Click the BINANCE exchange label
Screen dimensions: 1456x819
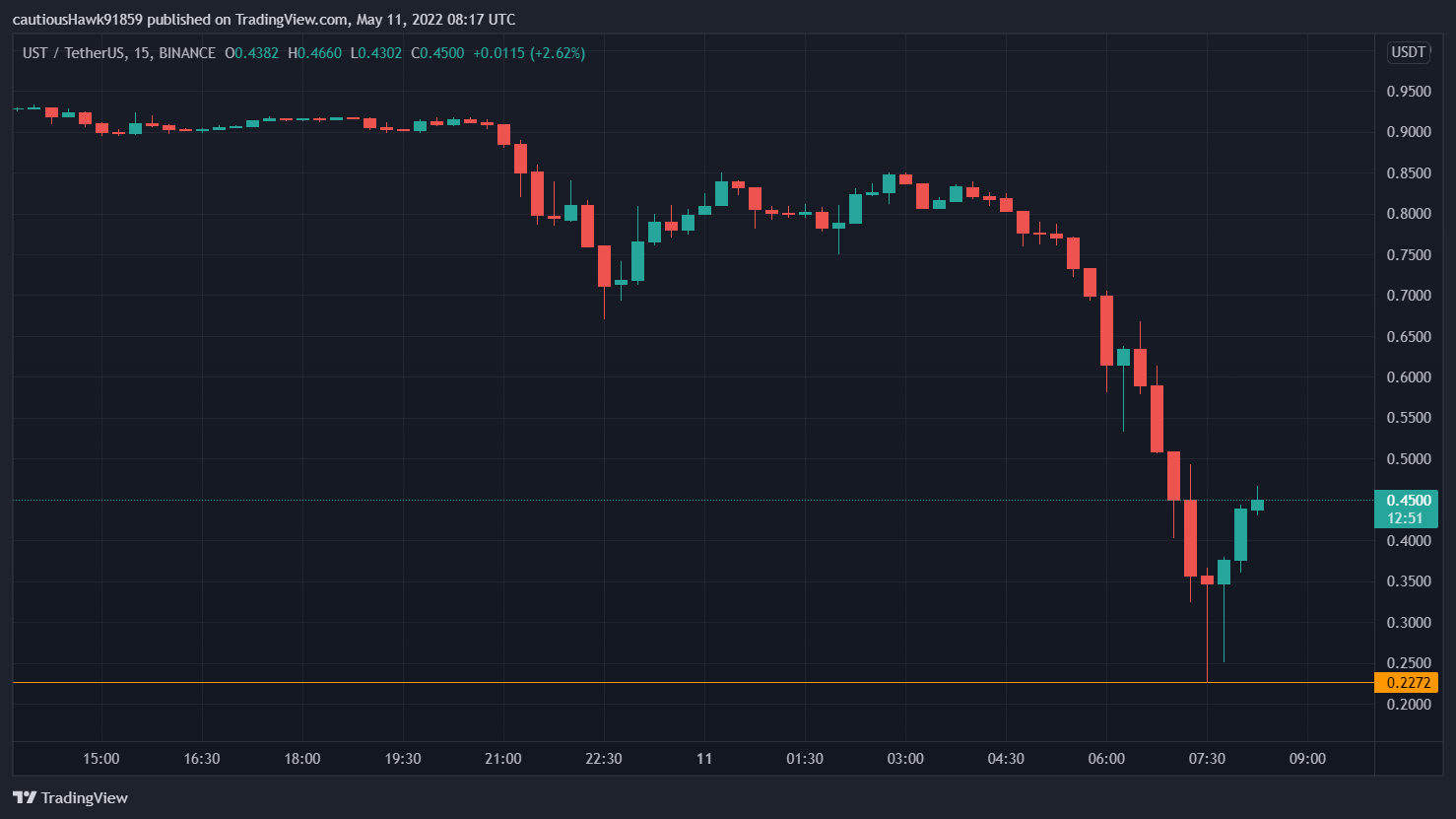(185, 53)
